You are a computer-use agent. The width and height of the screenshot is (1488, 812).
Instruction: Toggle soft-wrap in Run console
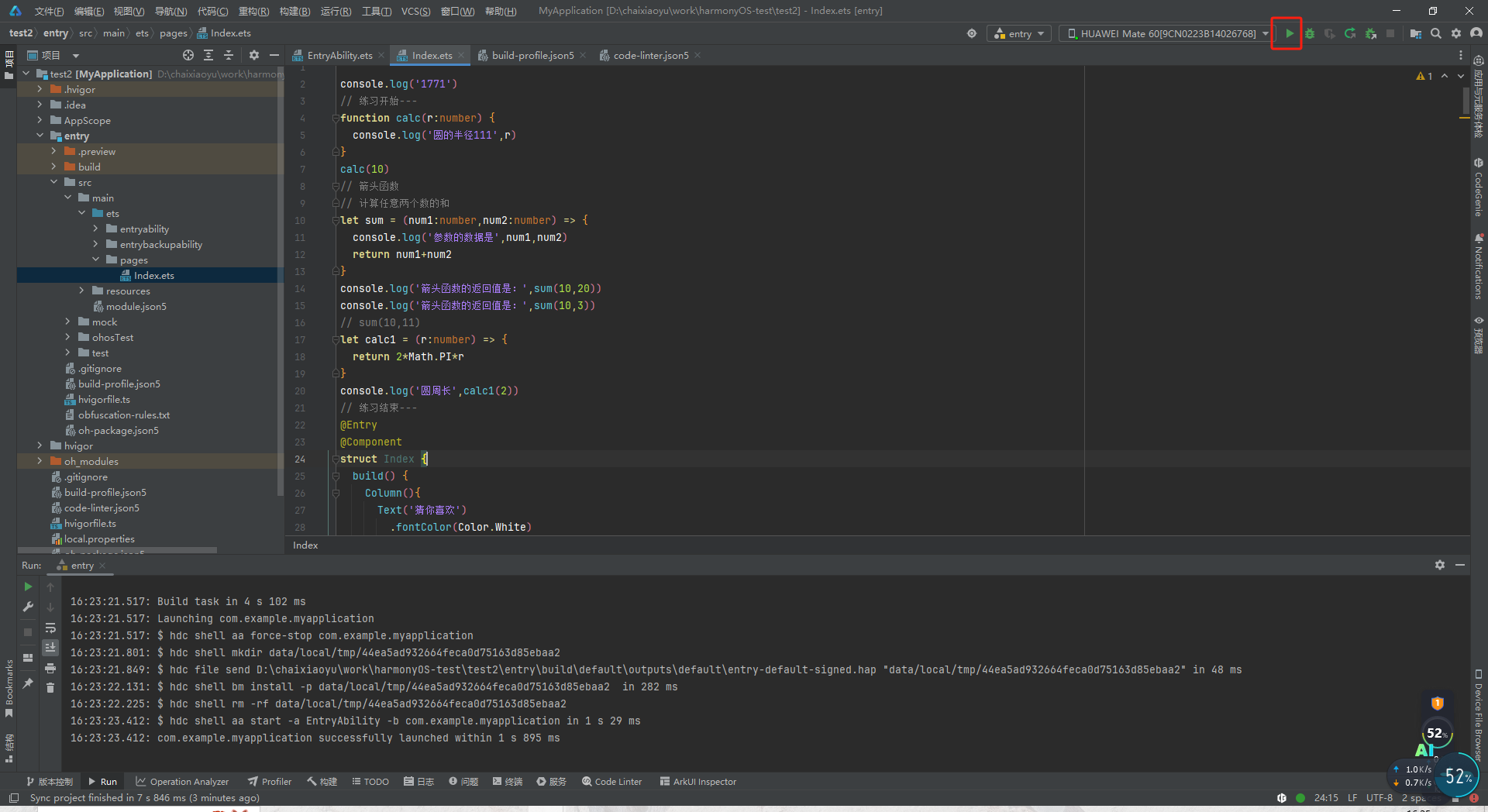pos(50,628)
